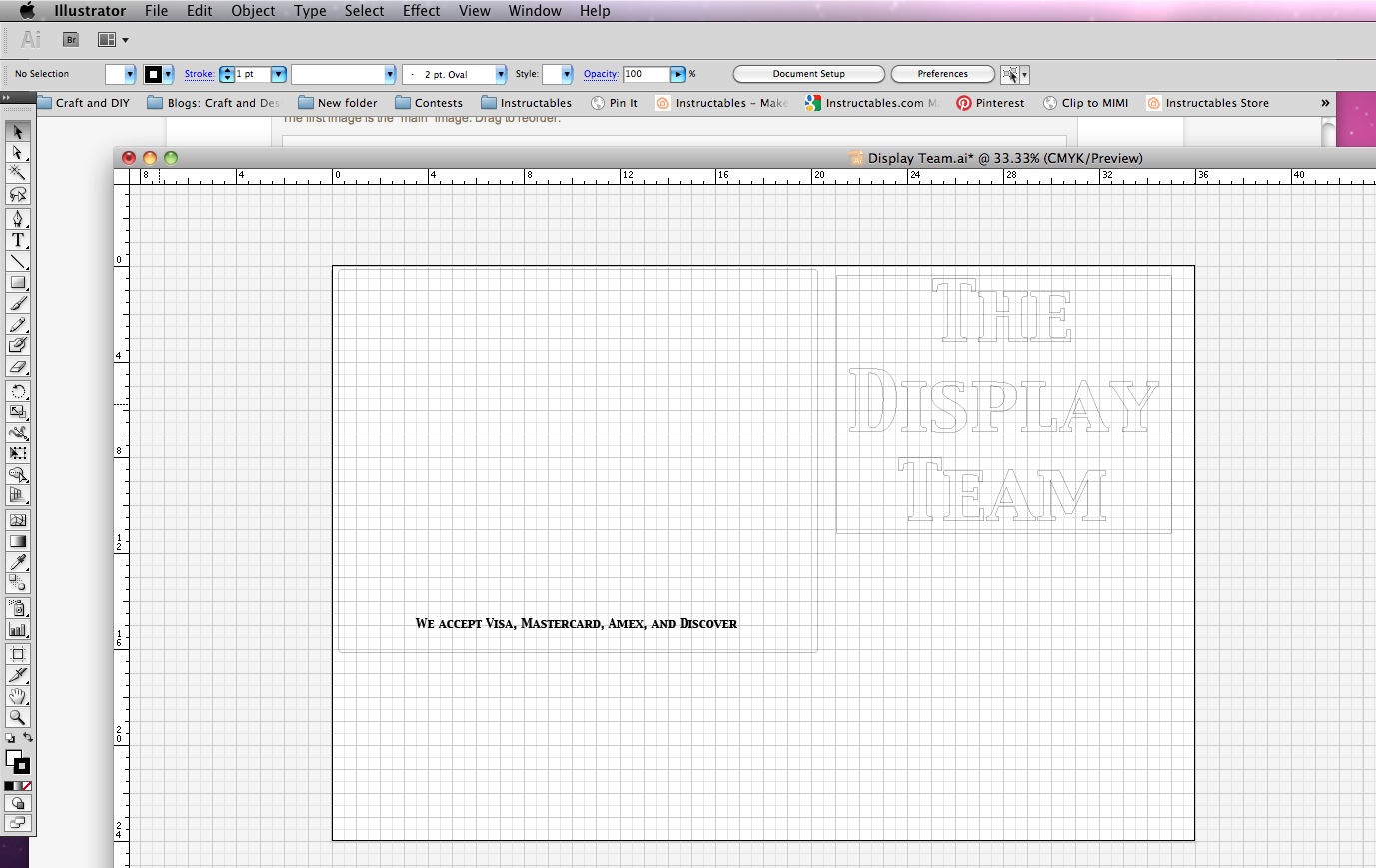Select the Blend tool

pos(17,583)
